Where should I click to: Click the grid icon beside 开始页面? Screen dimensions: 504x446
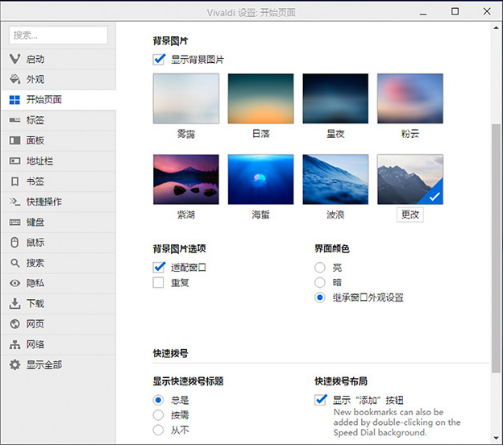point(15,100)
